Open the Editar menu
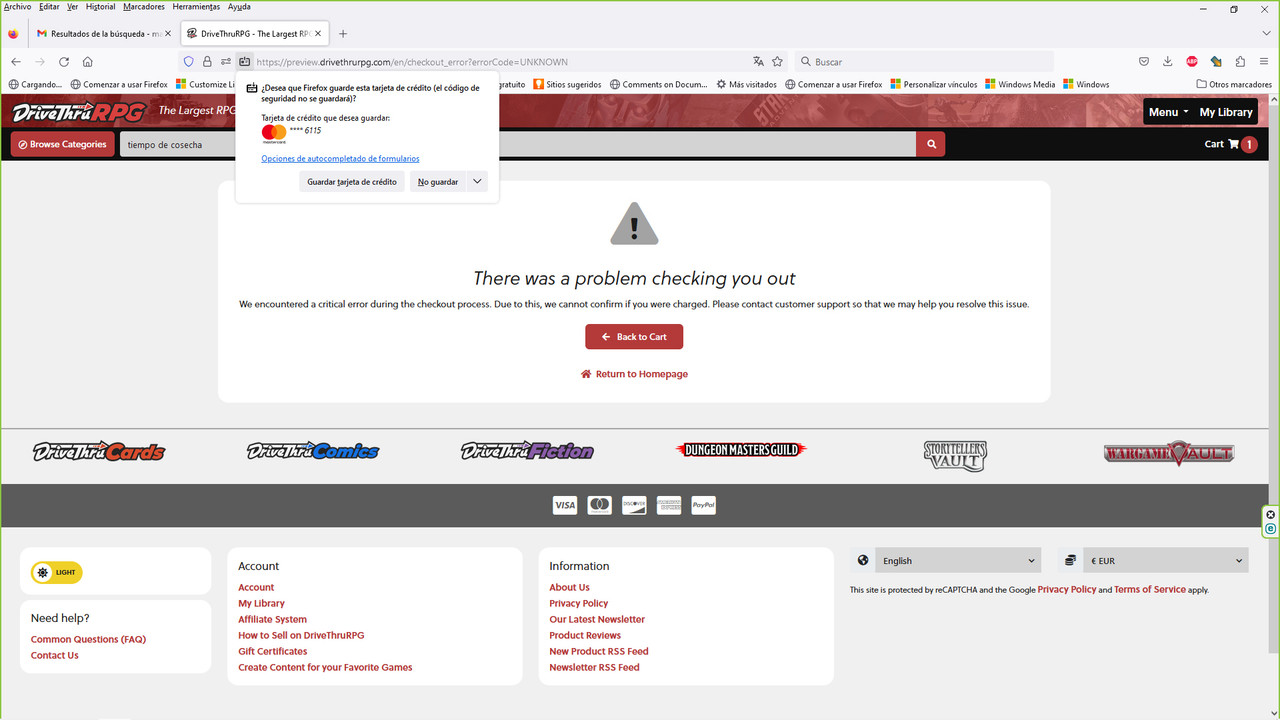 coord(49,7)
